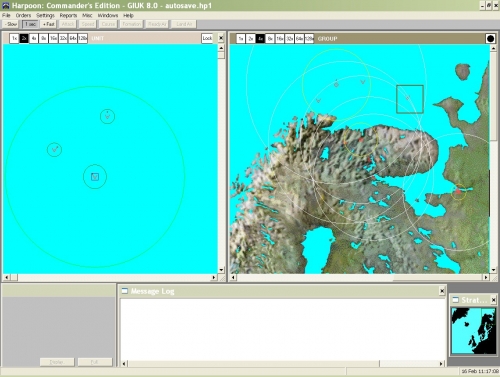Click the strategic overview minimap thumbnail
Viewport: 500px width, 377px height.
click(x=473, y=331)
